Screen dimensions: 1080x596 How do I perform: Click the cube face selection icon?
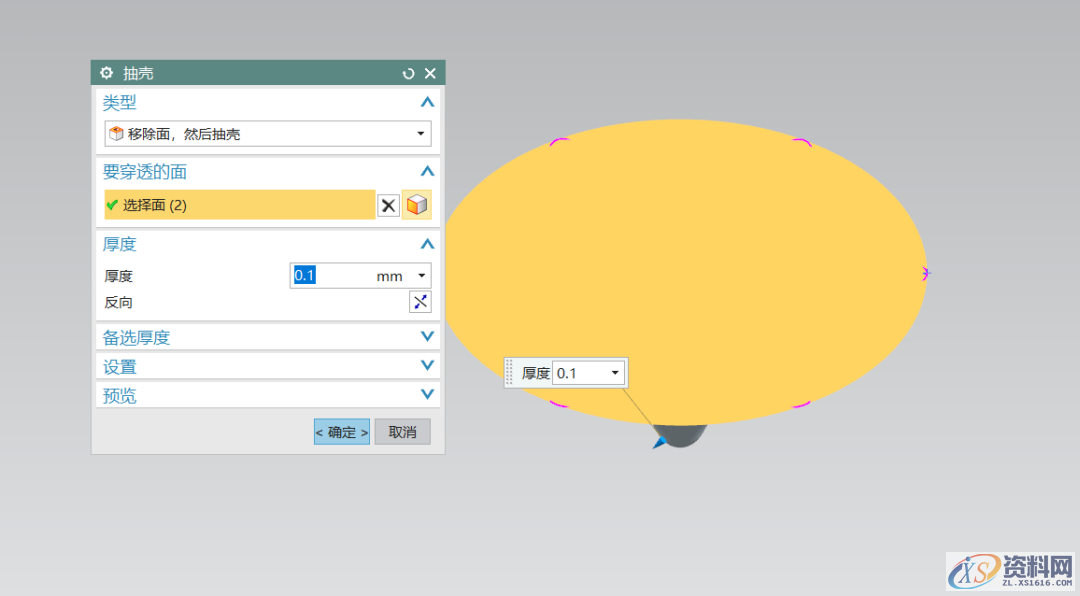point(417,205)
